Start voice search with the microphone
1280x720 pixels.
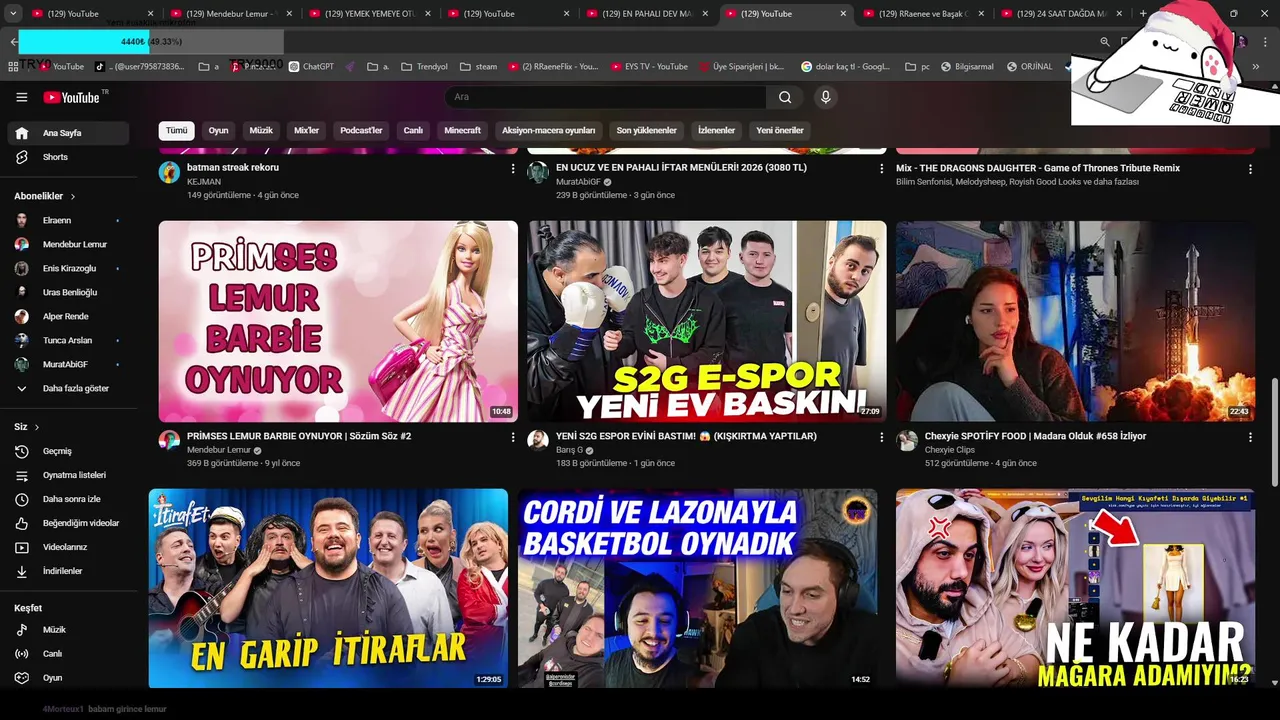[825, 97]
